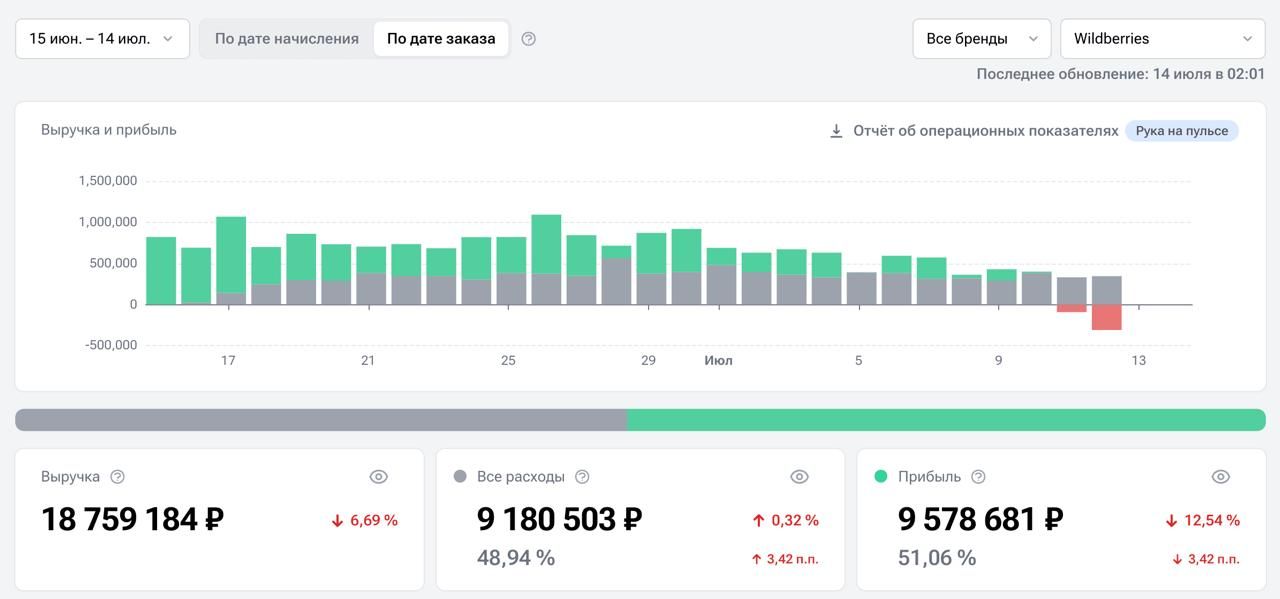The height and width of the screenshot is (599, 1280).
Task: Open the date range dropdown 15 июн. – 14 июл.
Action: (x=102, y=39)
